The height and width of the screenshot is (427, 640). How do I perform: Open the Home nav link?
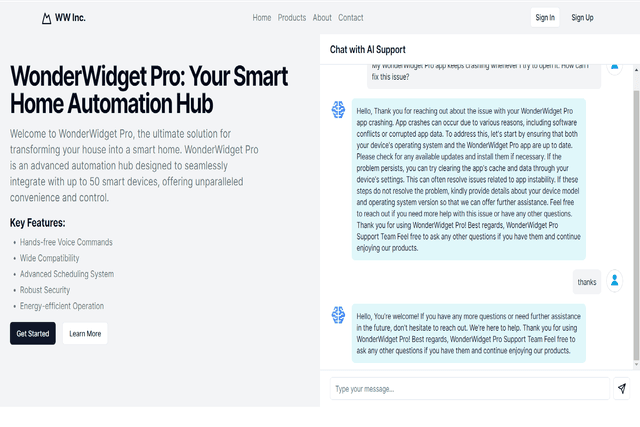tap(262, 18)
